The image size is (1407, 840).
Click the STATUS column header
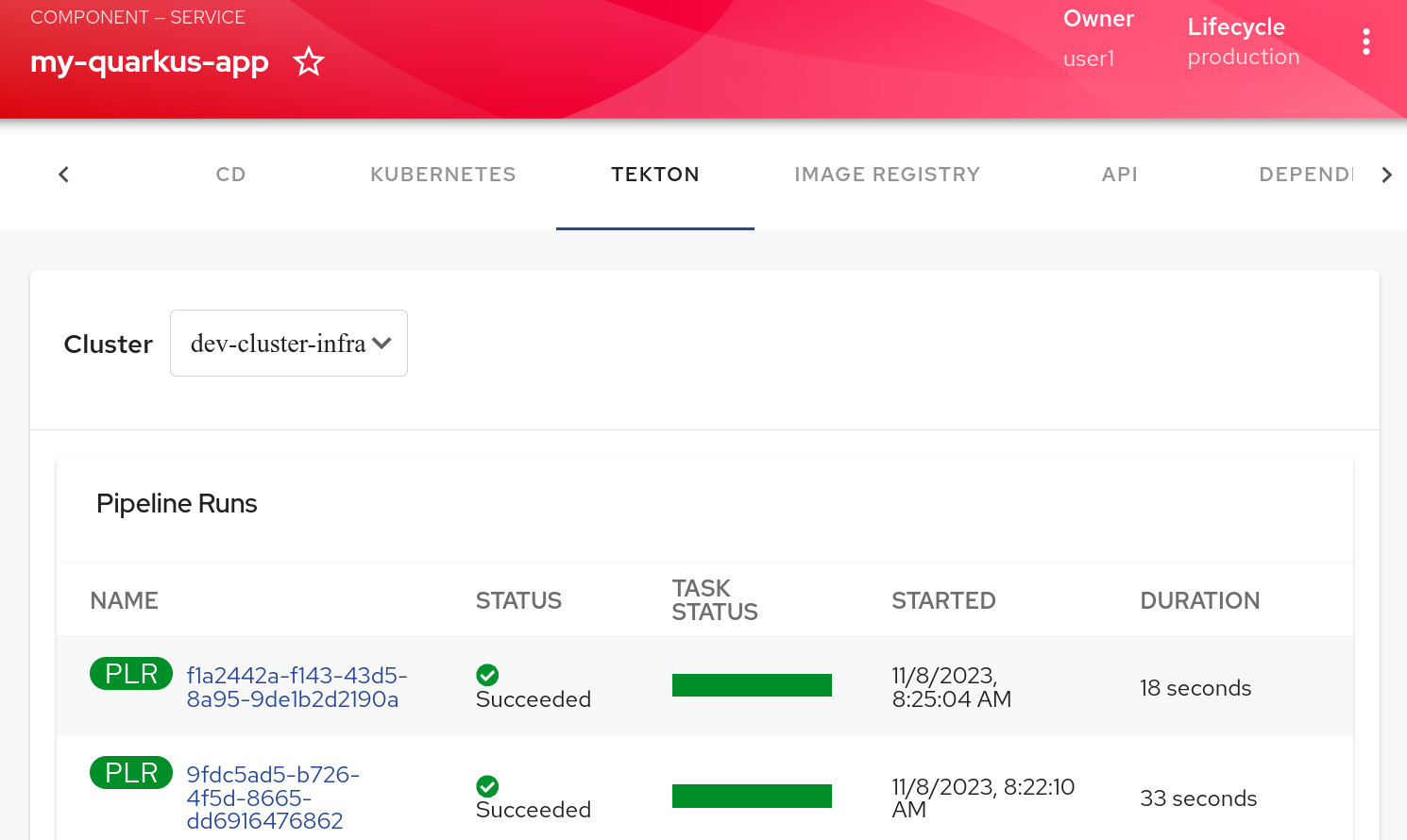518,600
